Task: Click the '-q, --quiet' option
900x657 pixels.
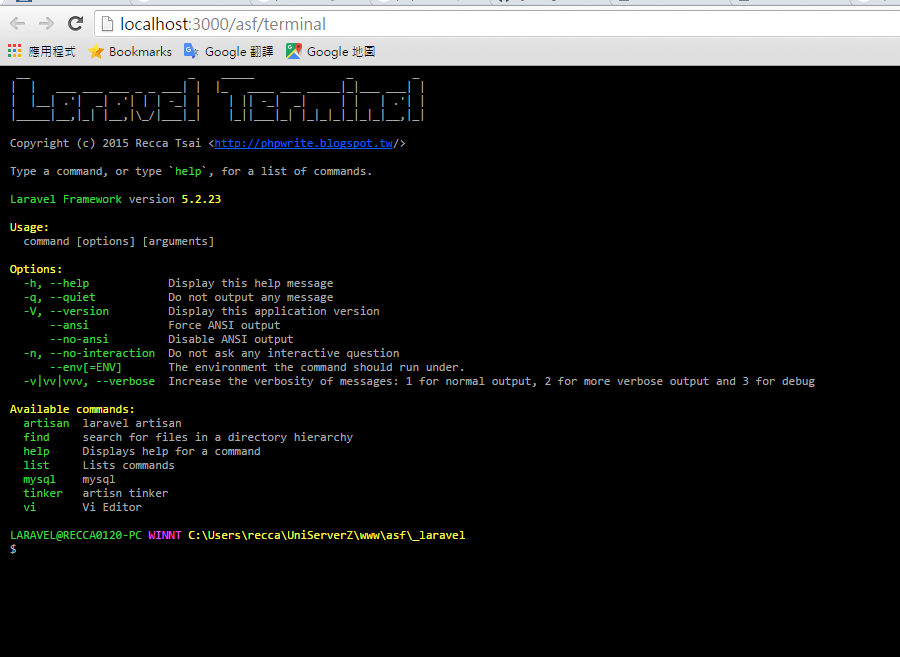Action: tap(60, 297)
